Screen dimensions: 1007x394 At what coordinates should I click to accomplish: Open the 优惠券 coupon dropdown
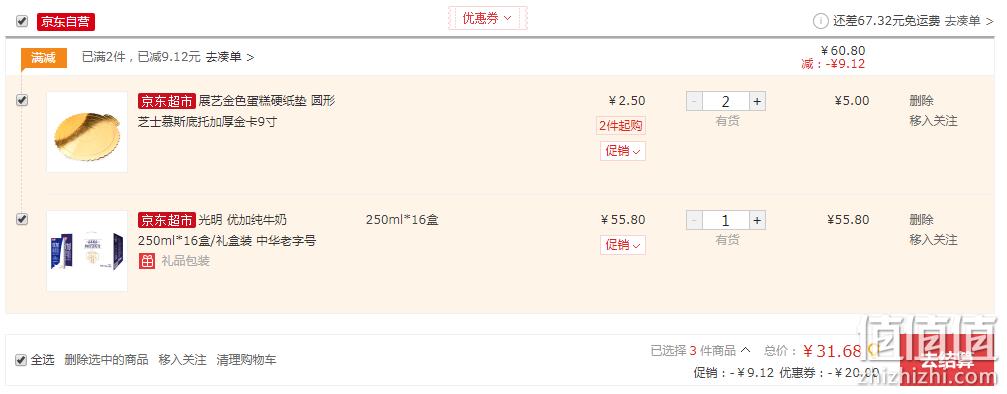(487, 18)
